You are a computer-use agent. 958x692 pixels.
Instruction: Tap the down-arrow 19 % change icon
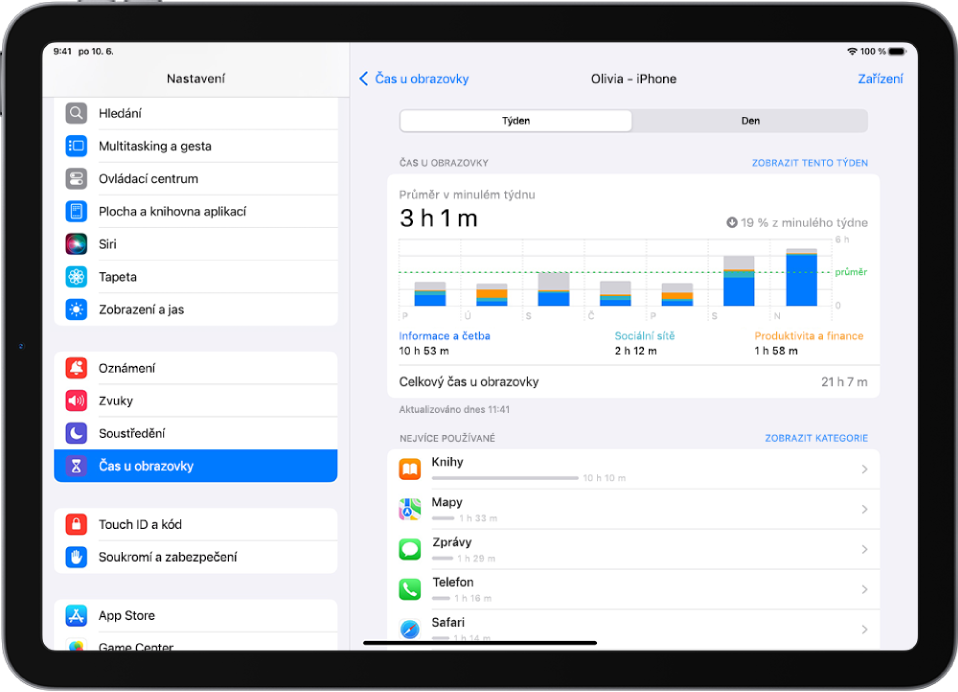(731, 222)
